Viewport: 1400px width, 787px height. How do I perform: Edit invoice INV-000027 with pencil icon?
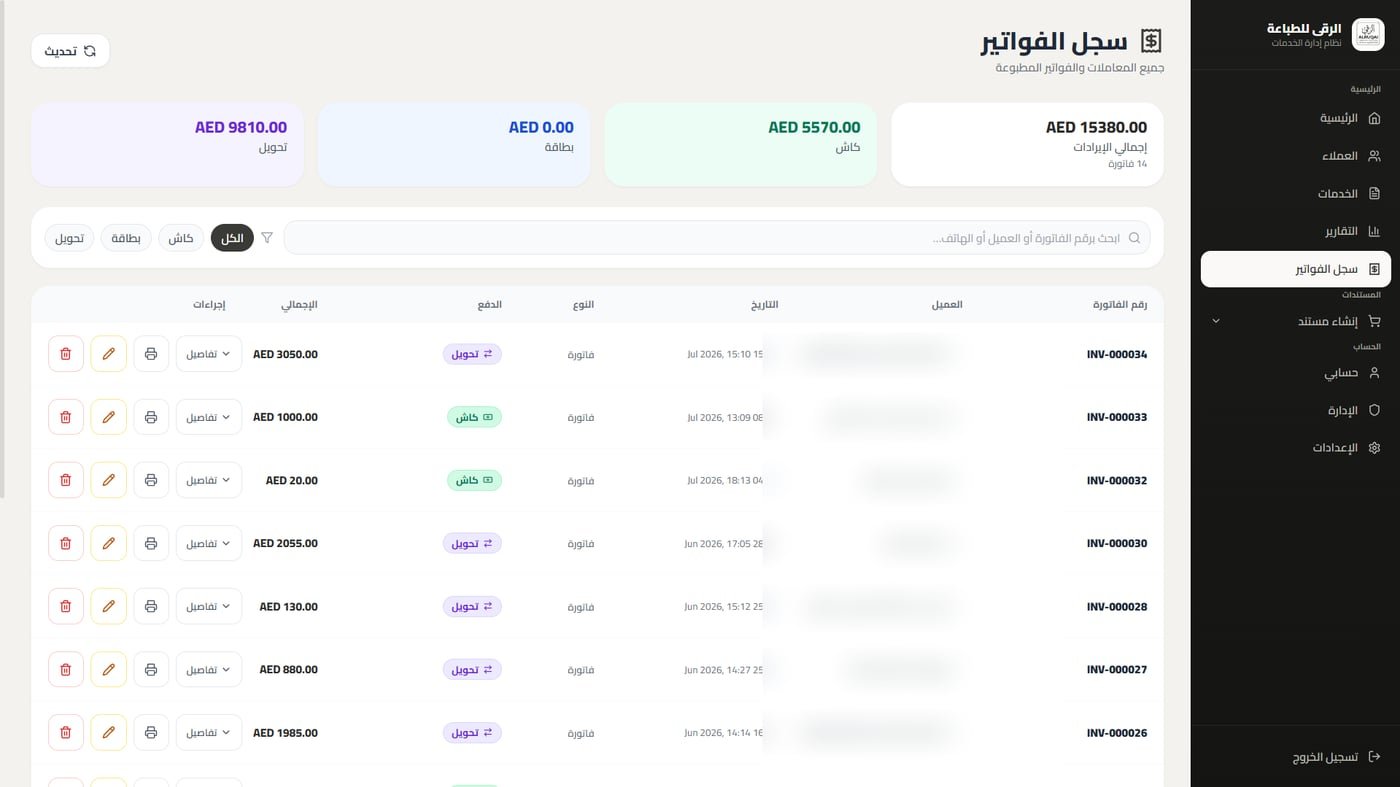point(109,669)
